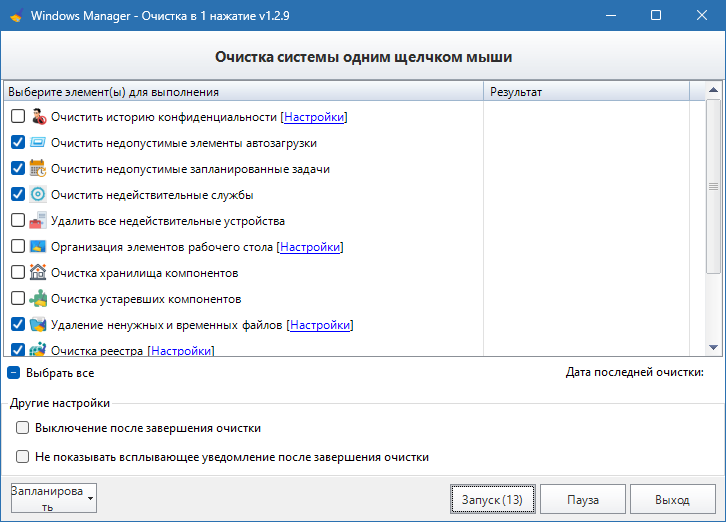Click the registry cleaner icon
This screenshot has width=726, height=522.
click(38, 349)
